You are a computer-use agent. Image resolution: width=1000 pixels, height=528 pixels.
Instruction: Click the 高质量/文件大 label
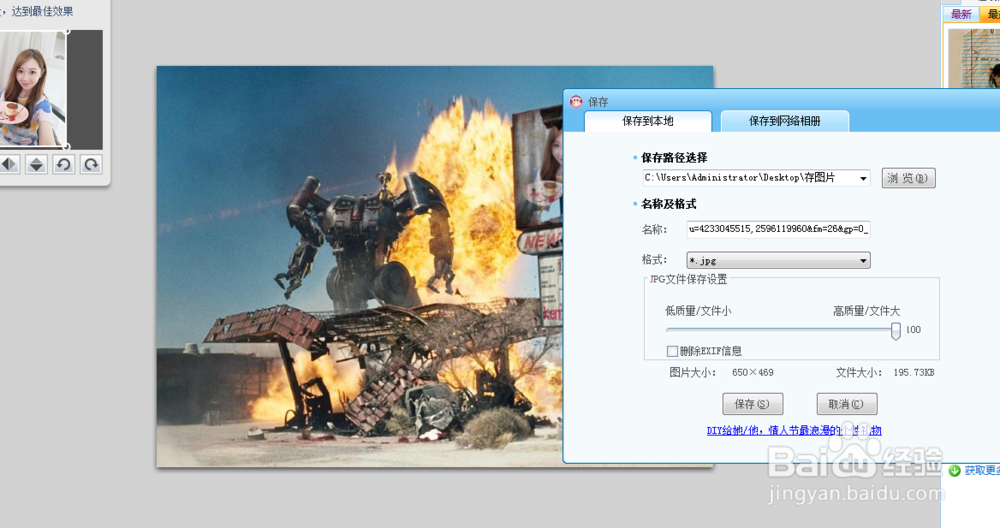coord(866,311)
